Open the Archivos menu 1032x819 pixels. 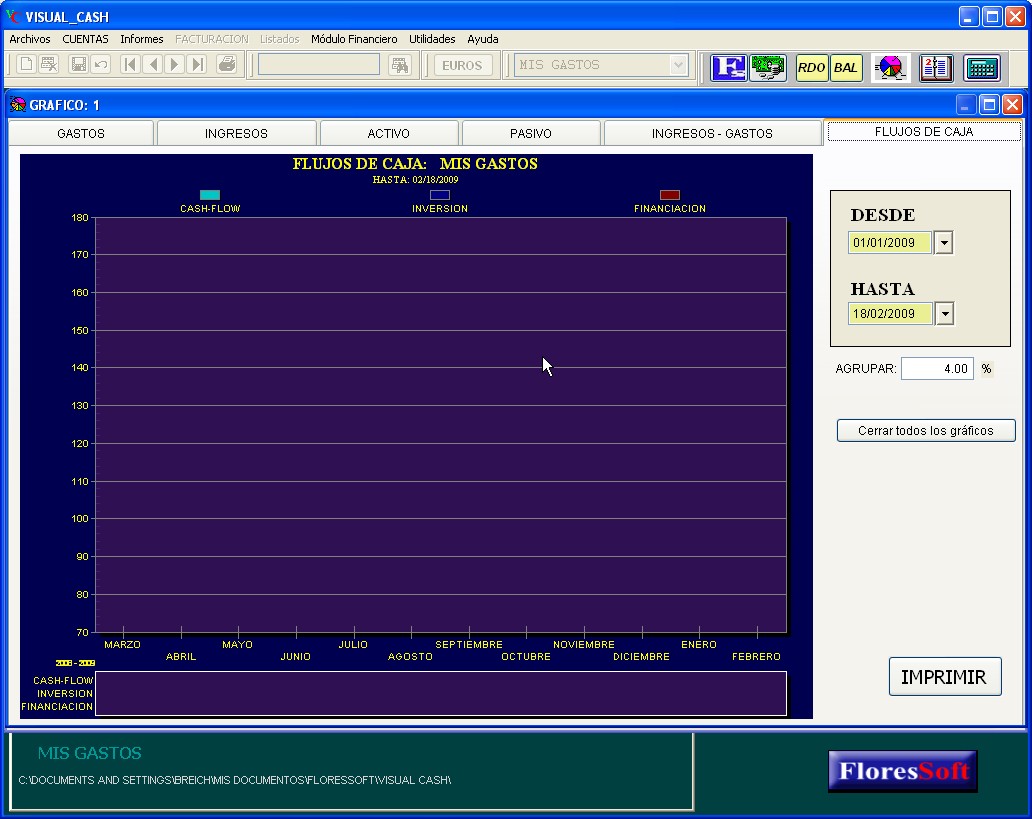(30, 39)
